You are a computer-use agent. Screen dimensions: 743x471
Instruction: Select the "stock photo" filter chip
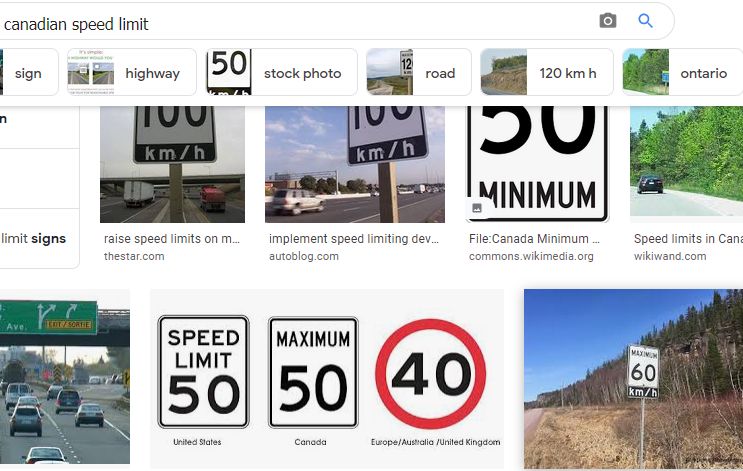point(281,72)
